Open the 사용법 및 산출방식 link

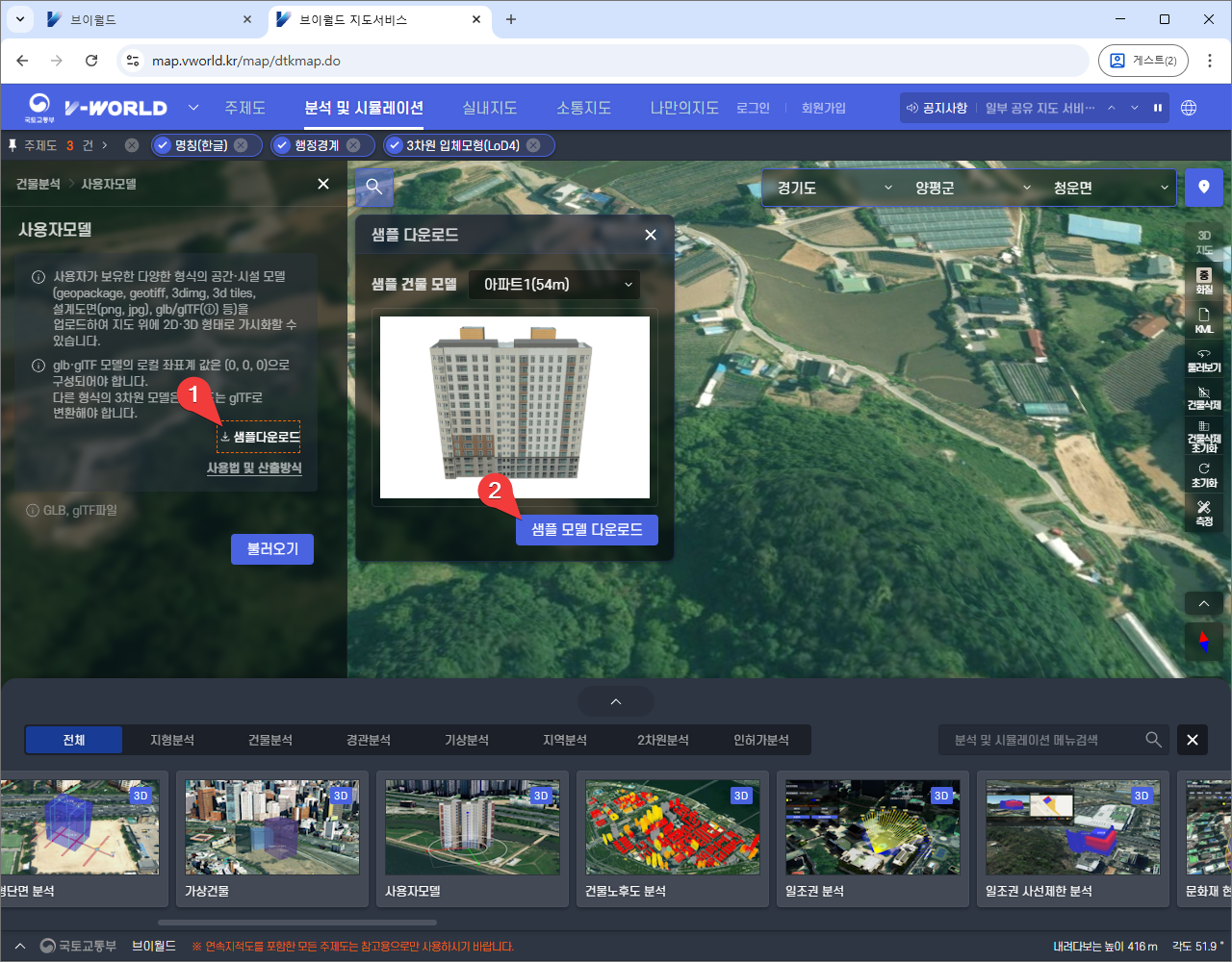pos(254,468)
